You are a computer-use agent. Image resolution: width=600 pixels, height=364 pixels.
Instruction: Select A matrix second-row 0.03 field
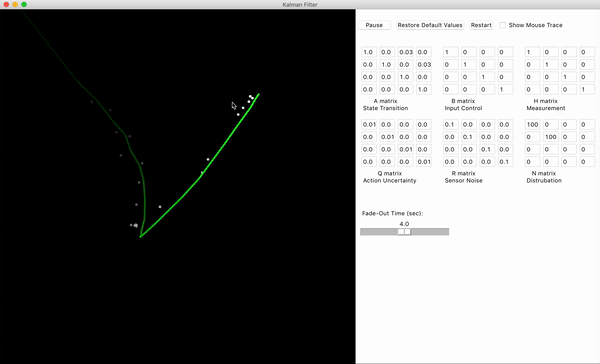[x=424, y=64]
